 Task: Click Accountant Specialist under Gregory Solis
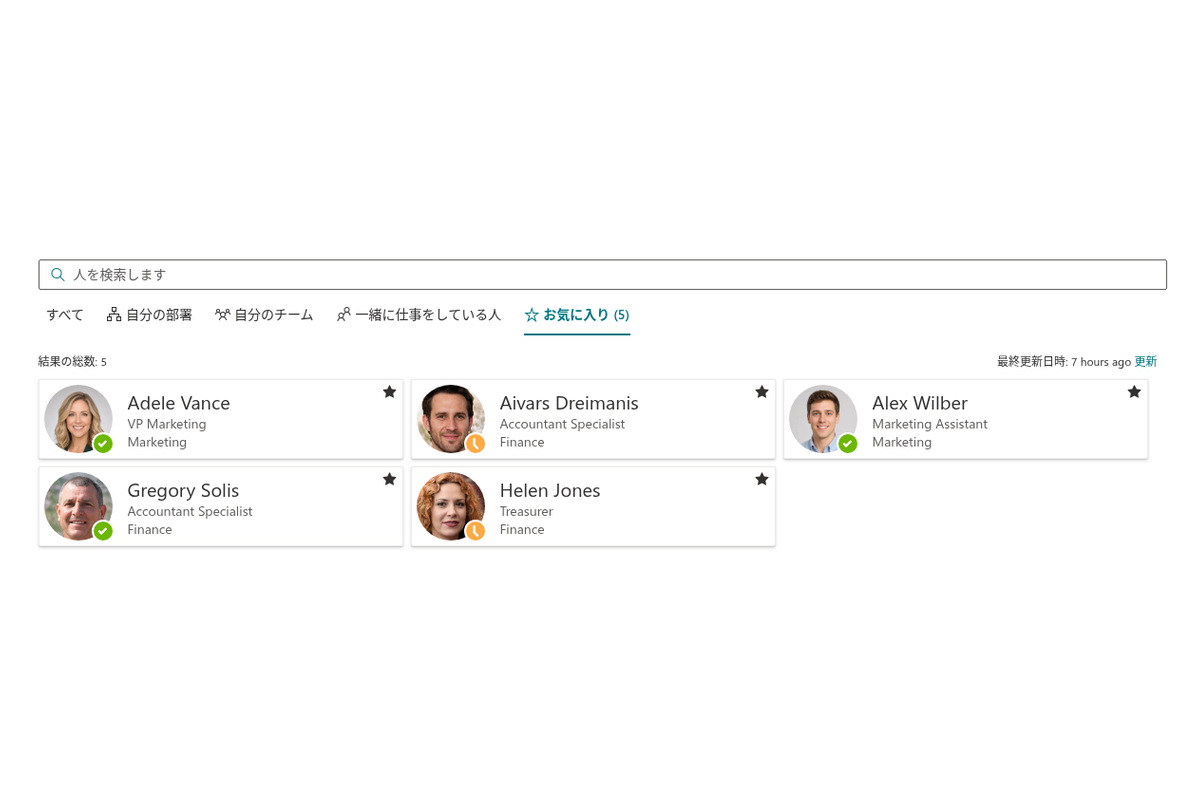coord(190,511)
